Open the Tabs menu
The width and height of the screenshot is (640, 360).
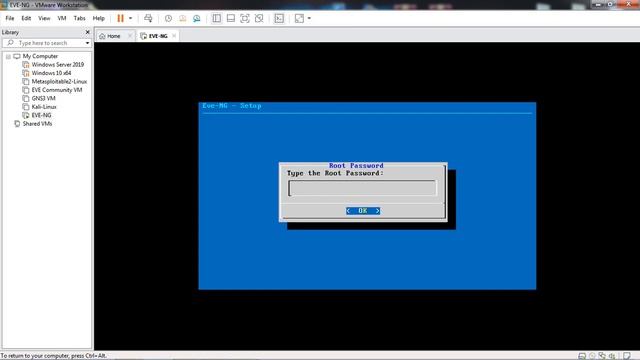pyautogui.click(x=79, y=18)
